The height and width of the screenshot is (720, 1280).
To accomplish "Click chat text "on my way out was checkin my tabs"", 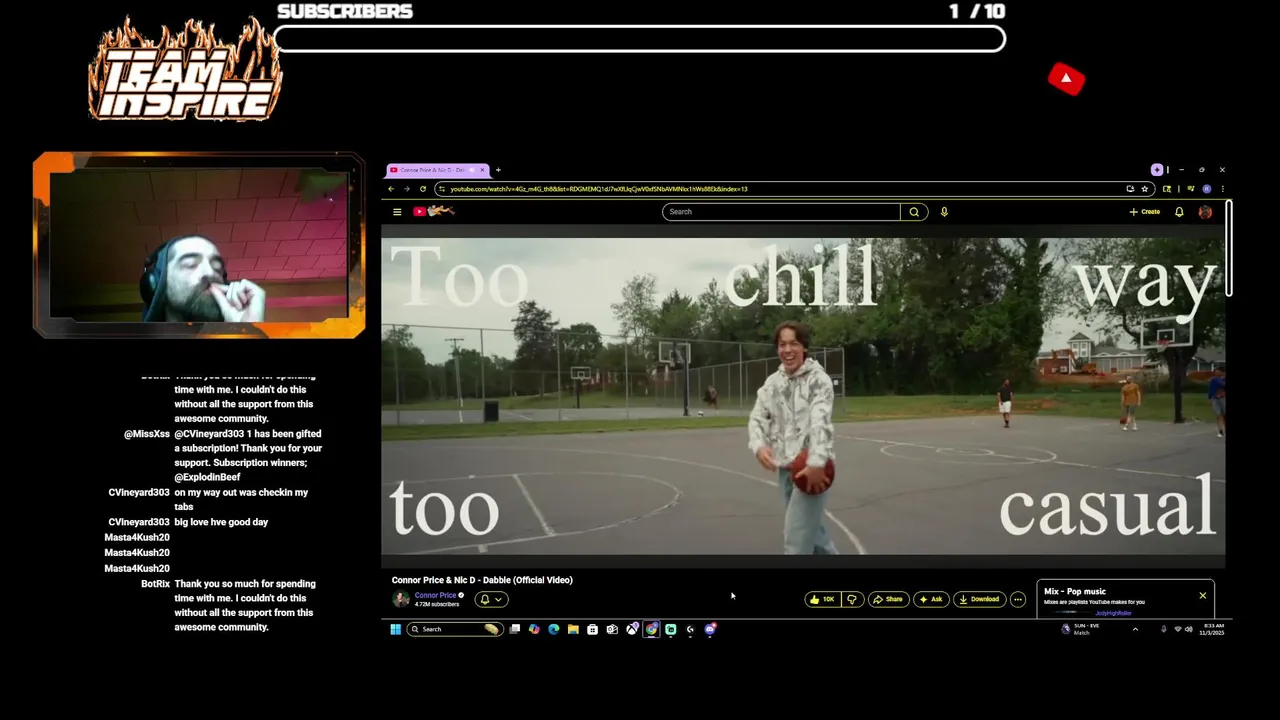I will (x=241, y=499).
